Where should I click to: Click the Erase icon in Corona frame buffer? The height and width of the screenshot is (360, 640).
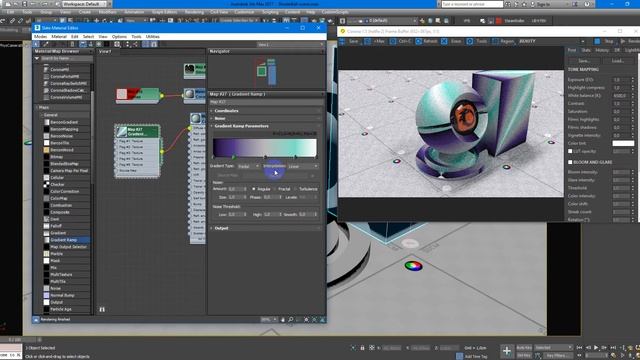coord(444,41)
